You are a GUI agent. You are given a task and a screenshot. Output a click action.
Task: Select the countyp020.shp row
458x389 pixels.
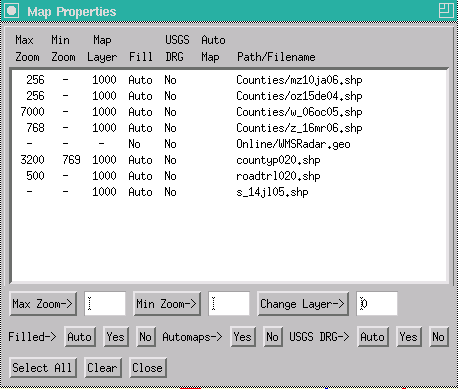click(229, 160)
